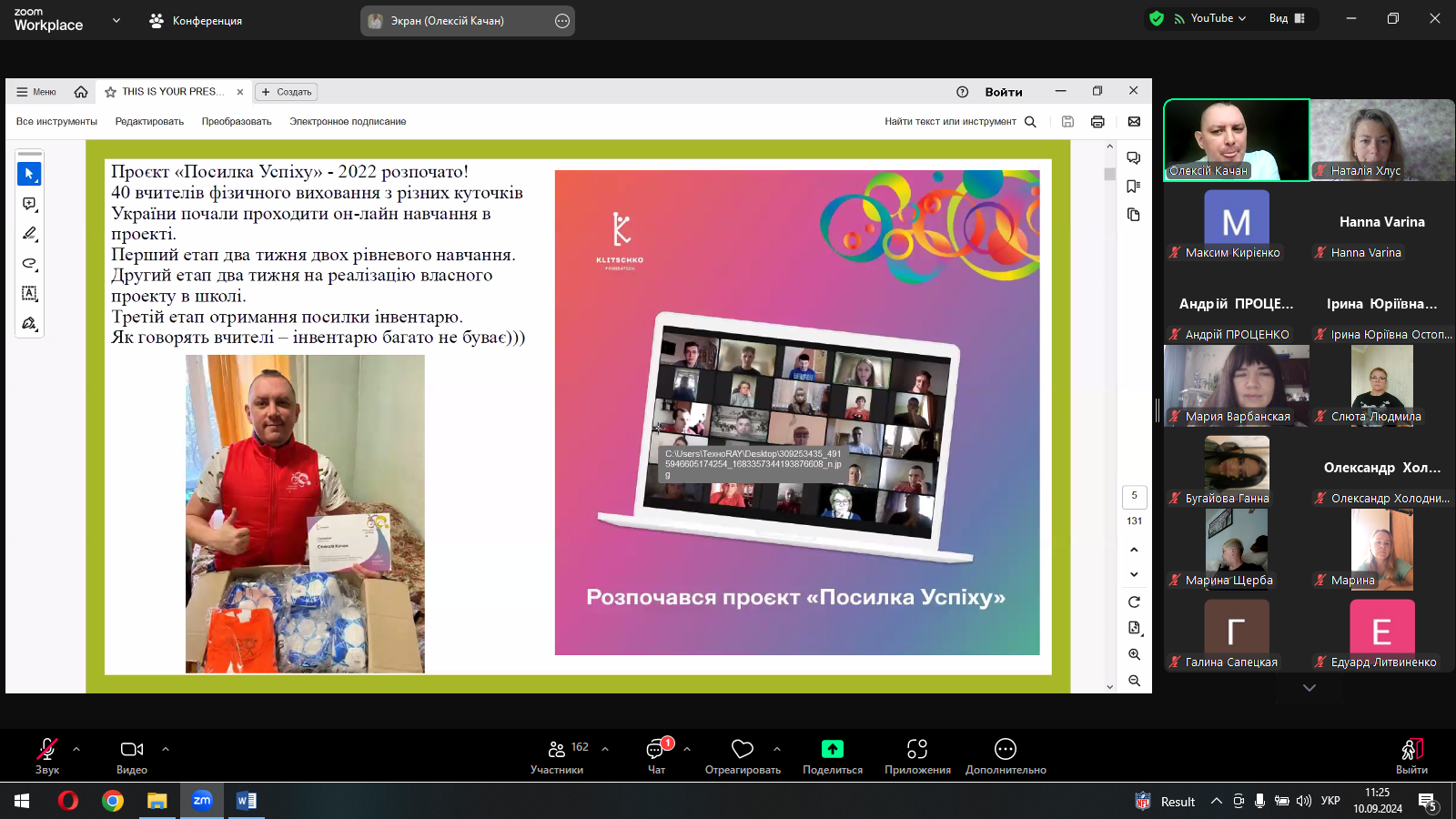The image size is (1456, 819).
Task: Open the Редактировать menu
Action: coord(149,122)
